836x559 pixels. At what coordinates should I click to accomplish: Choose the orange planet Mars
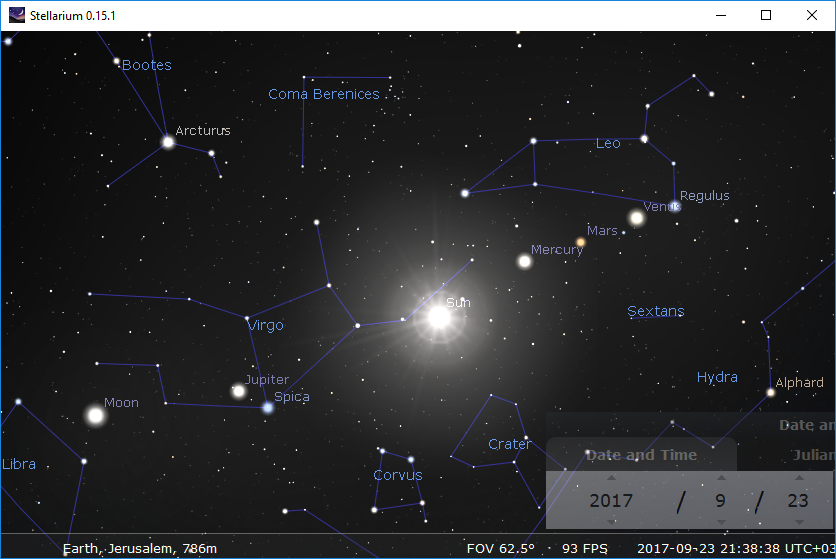click(x=580, y=242)
